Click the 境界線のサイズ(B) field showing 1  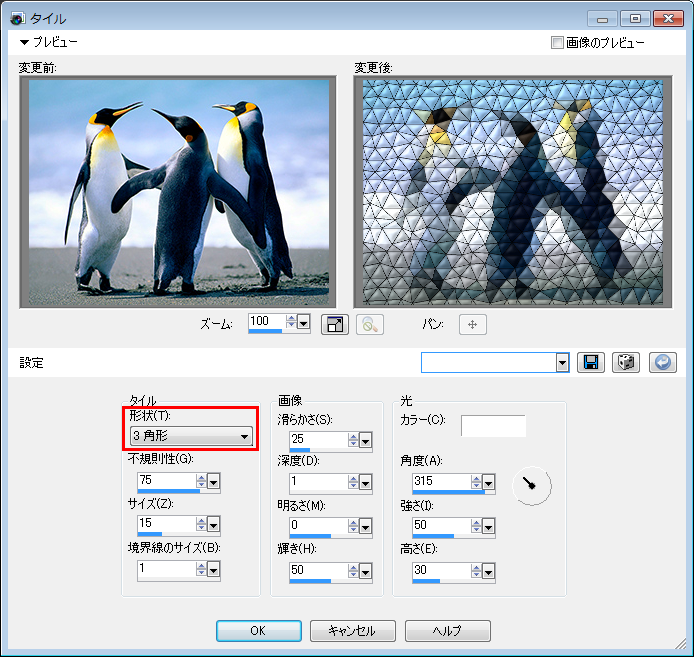[x=166, y=568]
